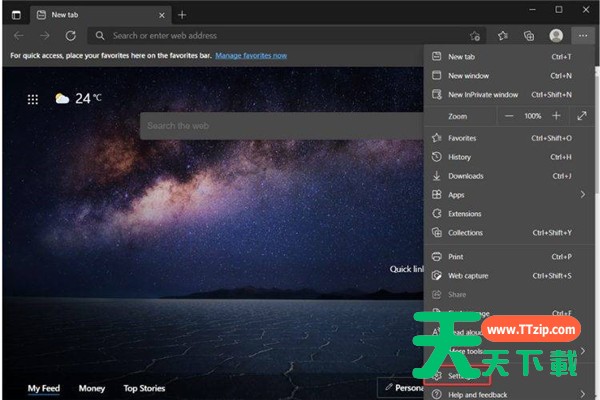
Task: Open the tab actions menu icon
Action: click(16, 15)
